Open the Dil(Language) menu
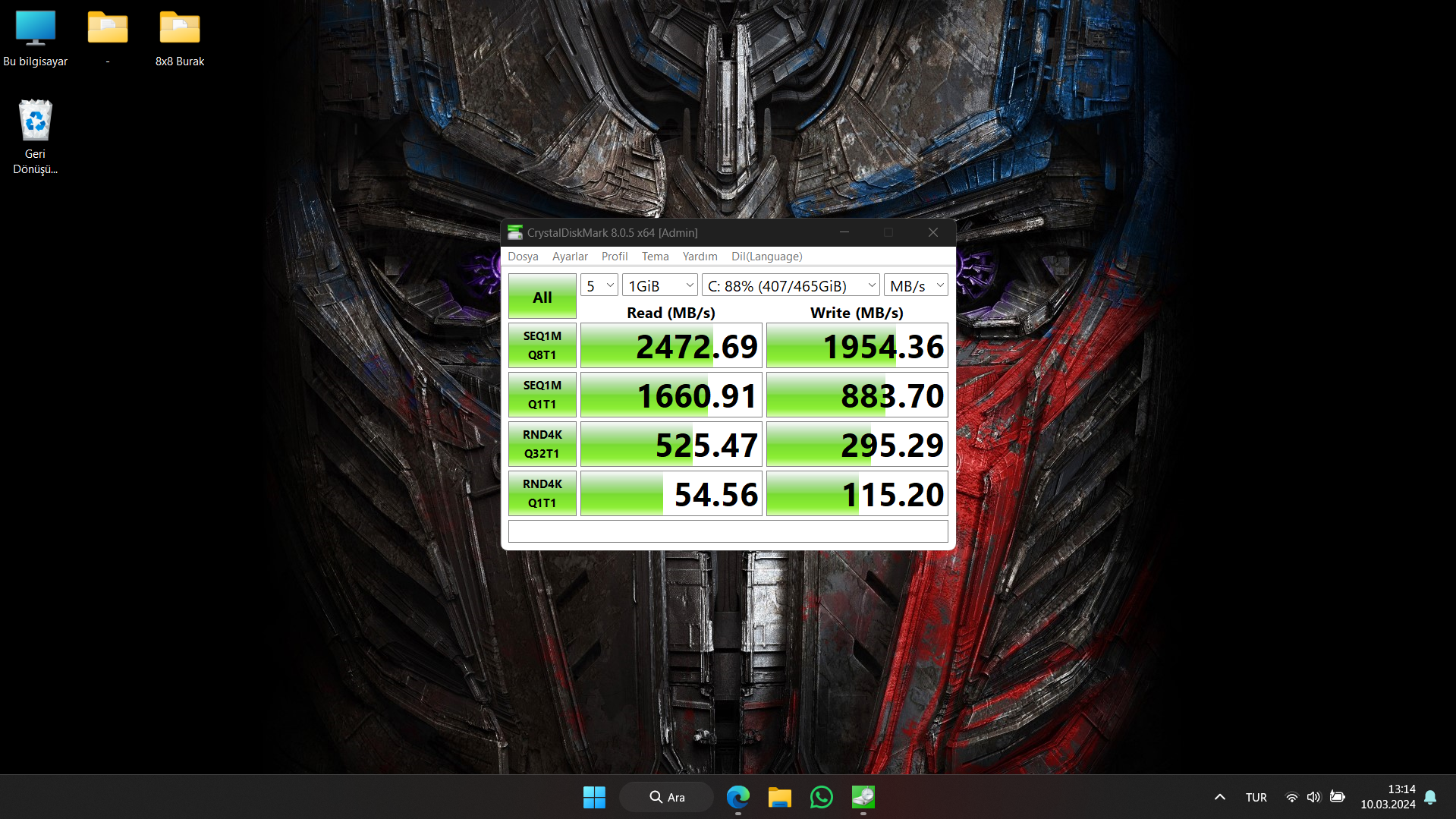The width and height of the screenshot is (1456, 819). click(766, 257)
